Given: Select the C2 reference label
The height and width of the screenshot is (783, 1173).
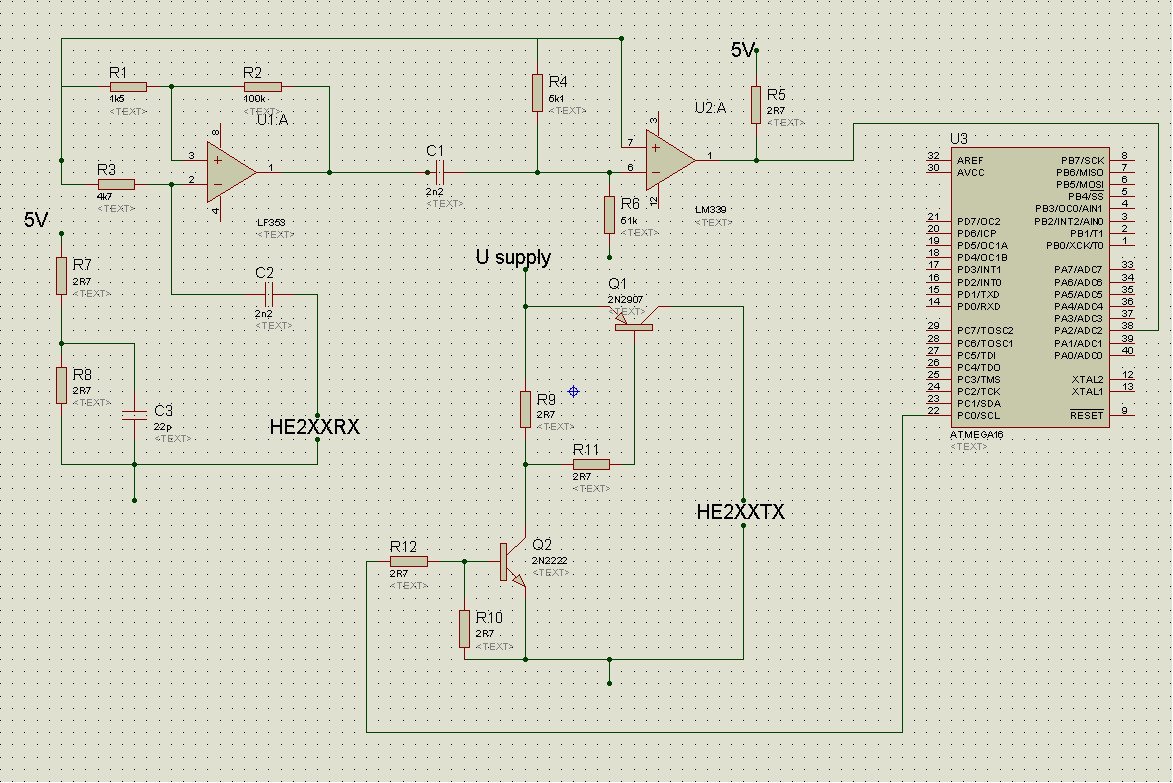Looking at the screenshot, I should pyautogui.click(x=264, y=273).
